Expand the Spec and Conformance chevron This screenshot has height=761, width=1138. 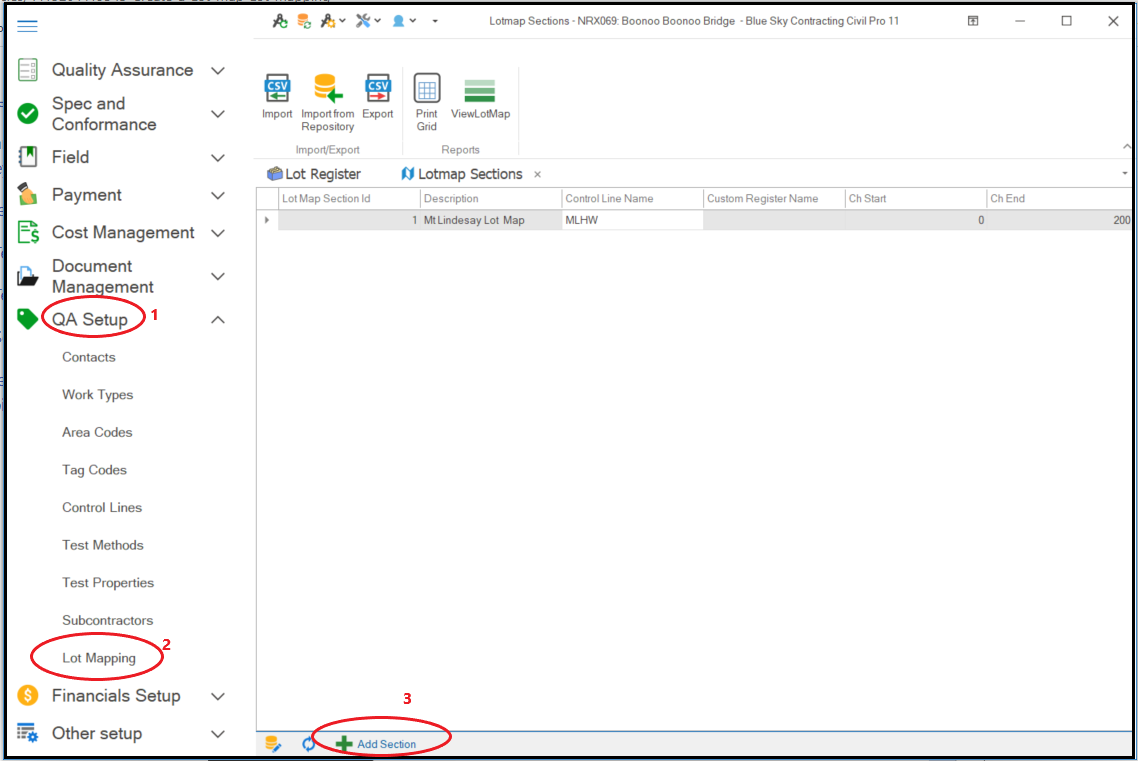[218, 114]
